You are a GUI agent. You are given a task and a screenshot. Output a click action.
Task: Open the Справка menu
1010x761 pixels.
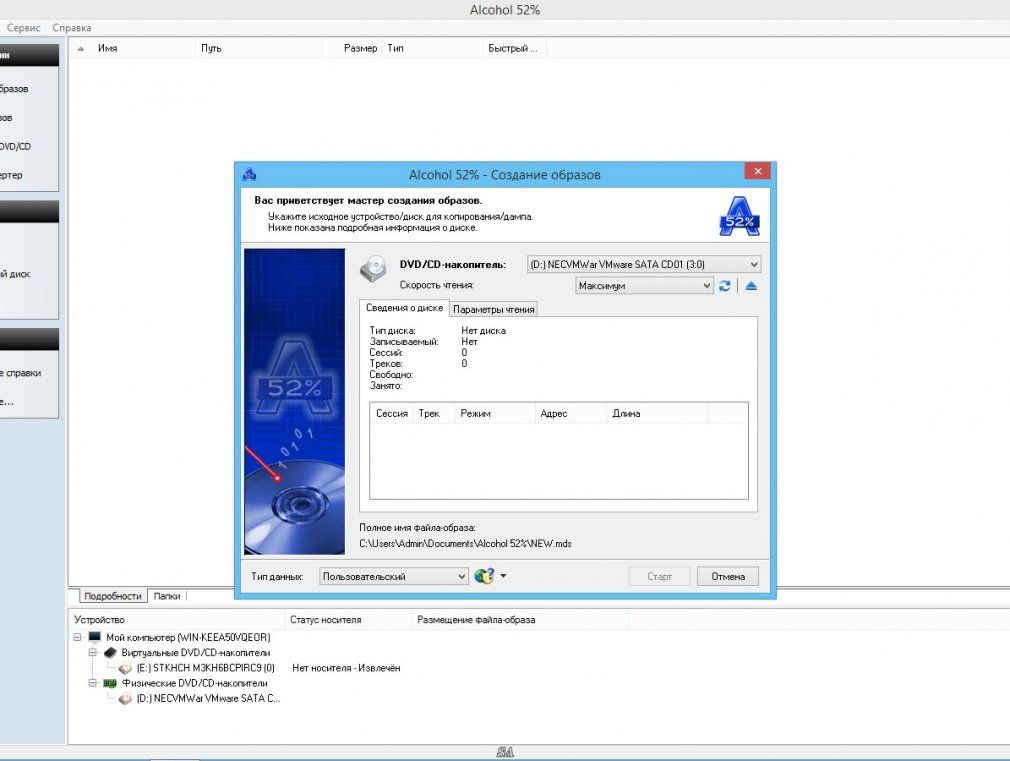point(71,28)
